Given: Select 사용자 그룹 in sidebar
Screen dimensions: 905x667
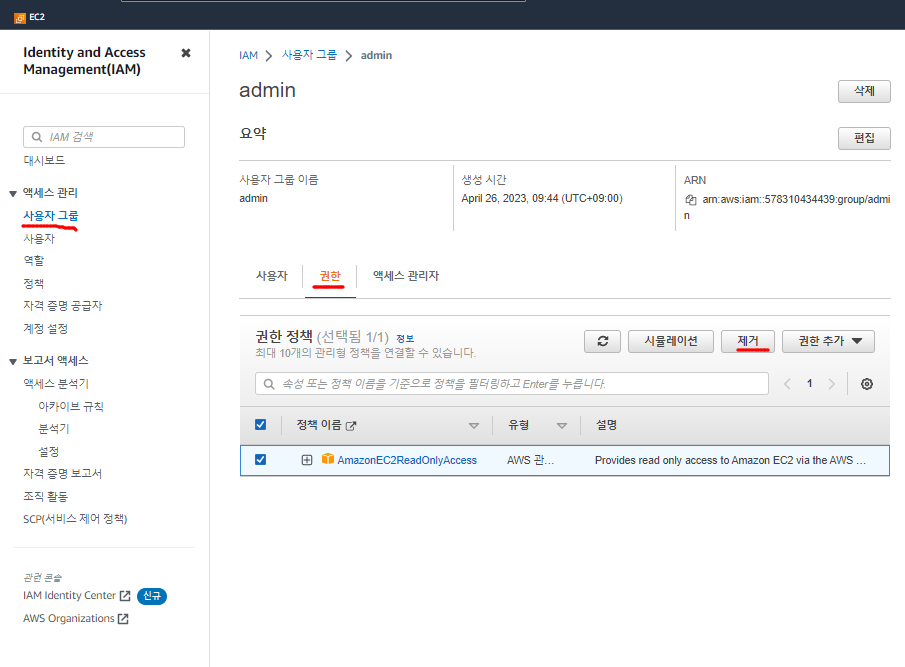Looking at the screenshot, I should point(51,215).
